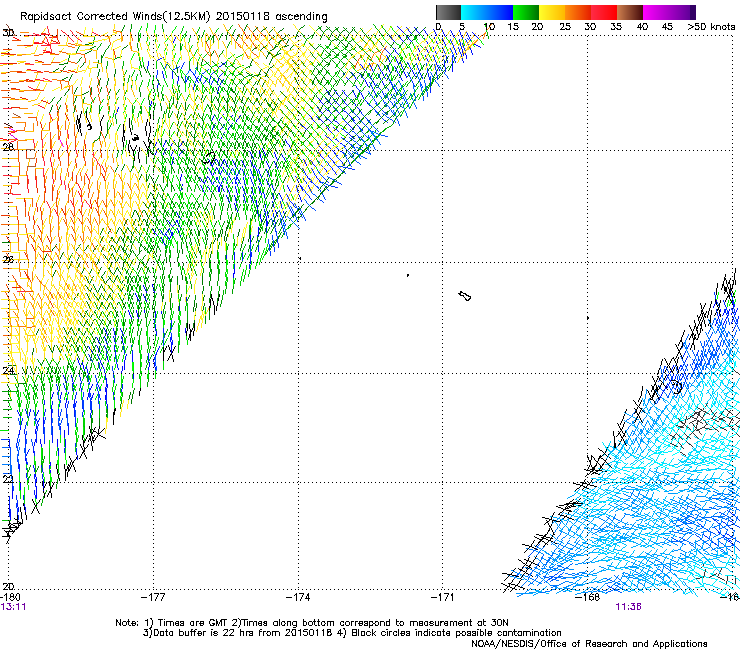Viewport: 740px width, 650px height.
Task: Click the -177 longitude axis label
Action: tap(153, 597)
